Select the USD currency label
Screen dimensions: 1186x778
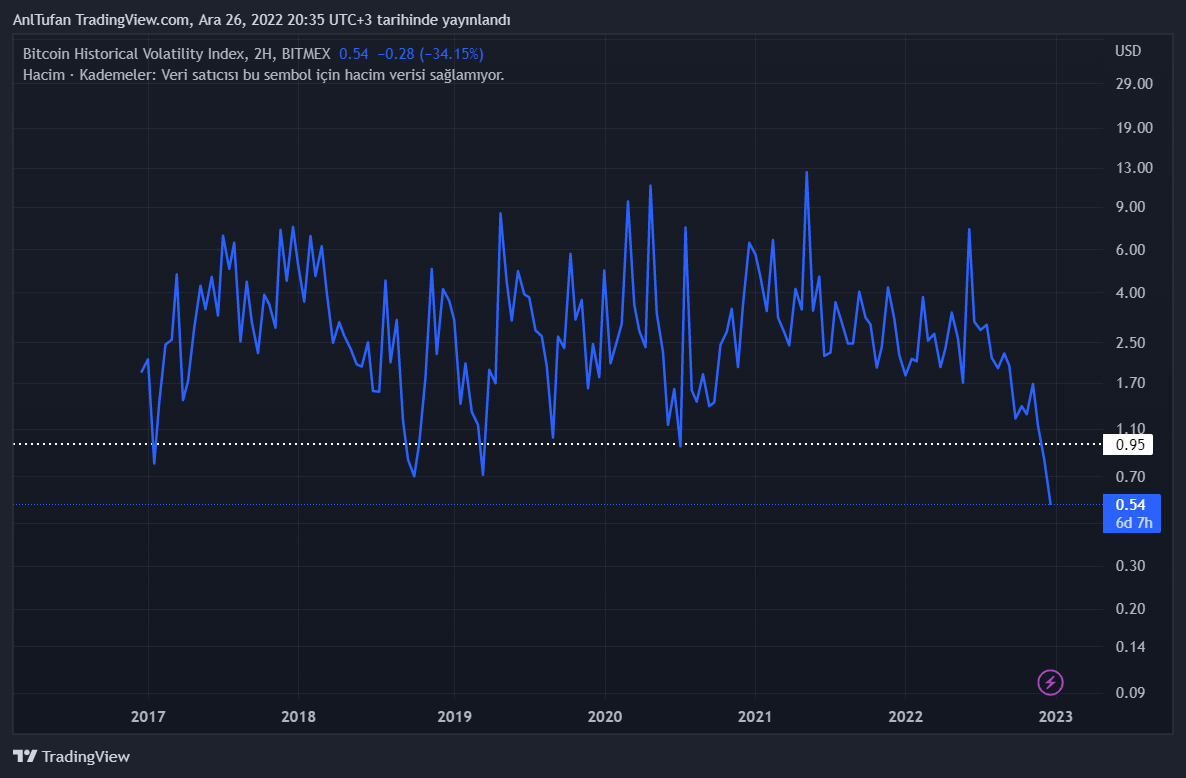pyautogui.click(x=1127, y=51)
